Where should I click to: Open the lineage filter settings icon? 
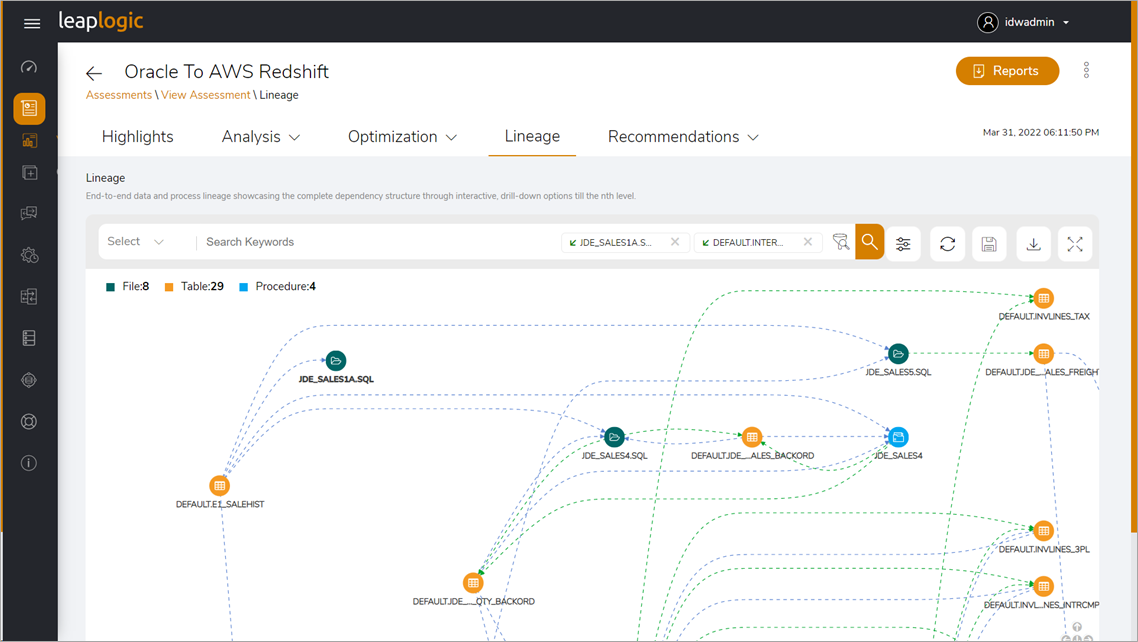903,243
